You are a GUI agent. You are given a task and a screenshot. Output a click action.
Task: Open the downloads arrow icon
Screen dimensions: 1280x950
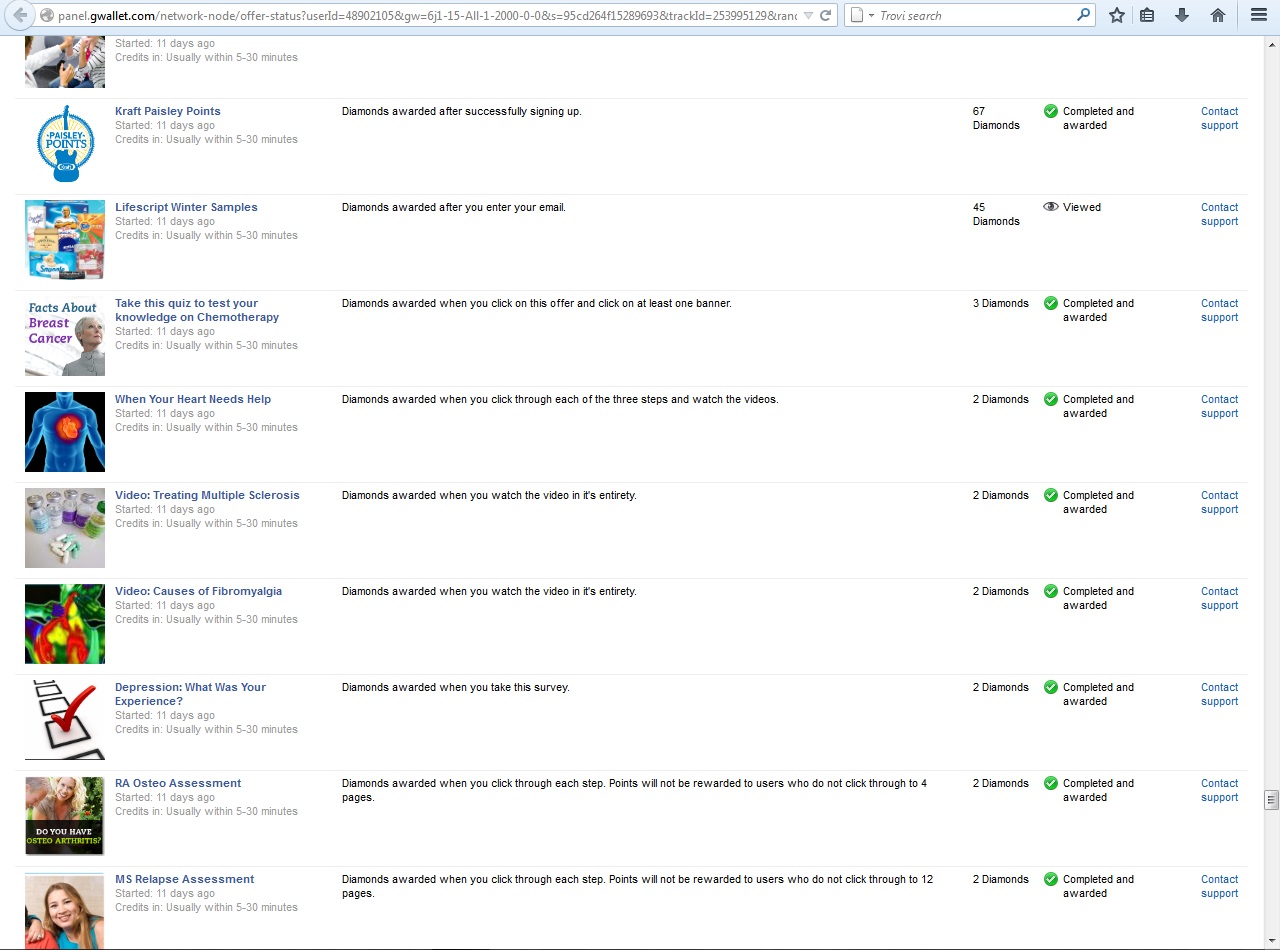1181,16
